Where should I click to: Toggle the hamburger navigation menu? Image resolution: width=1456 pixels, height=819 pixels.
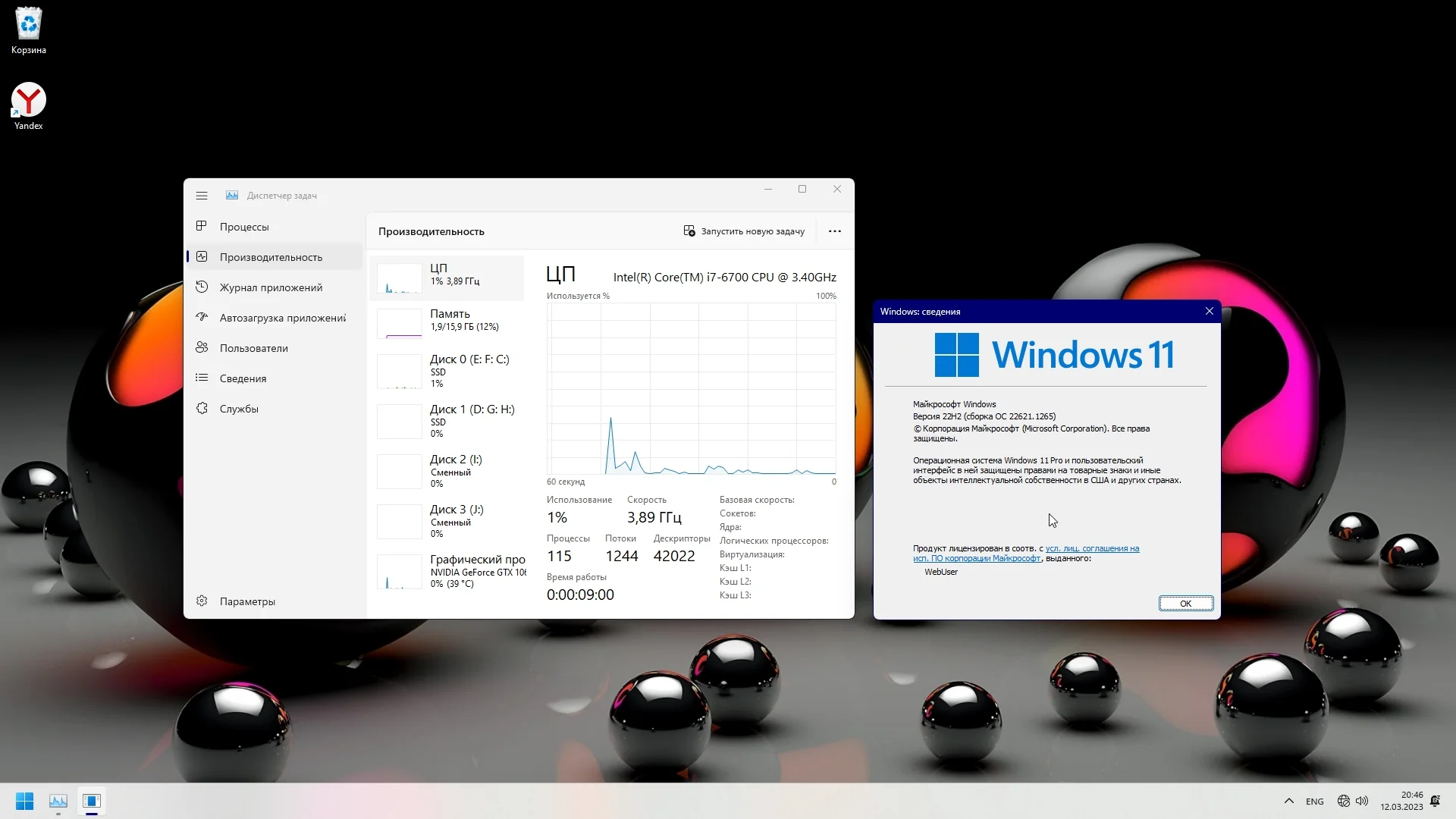tap(202, 196)
